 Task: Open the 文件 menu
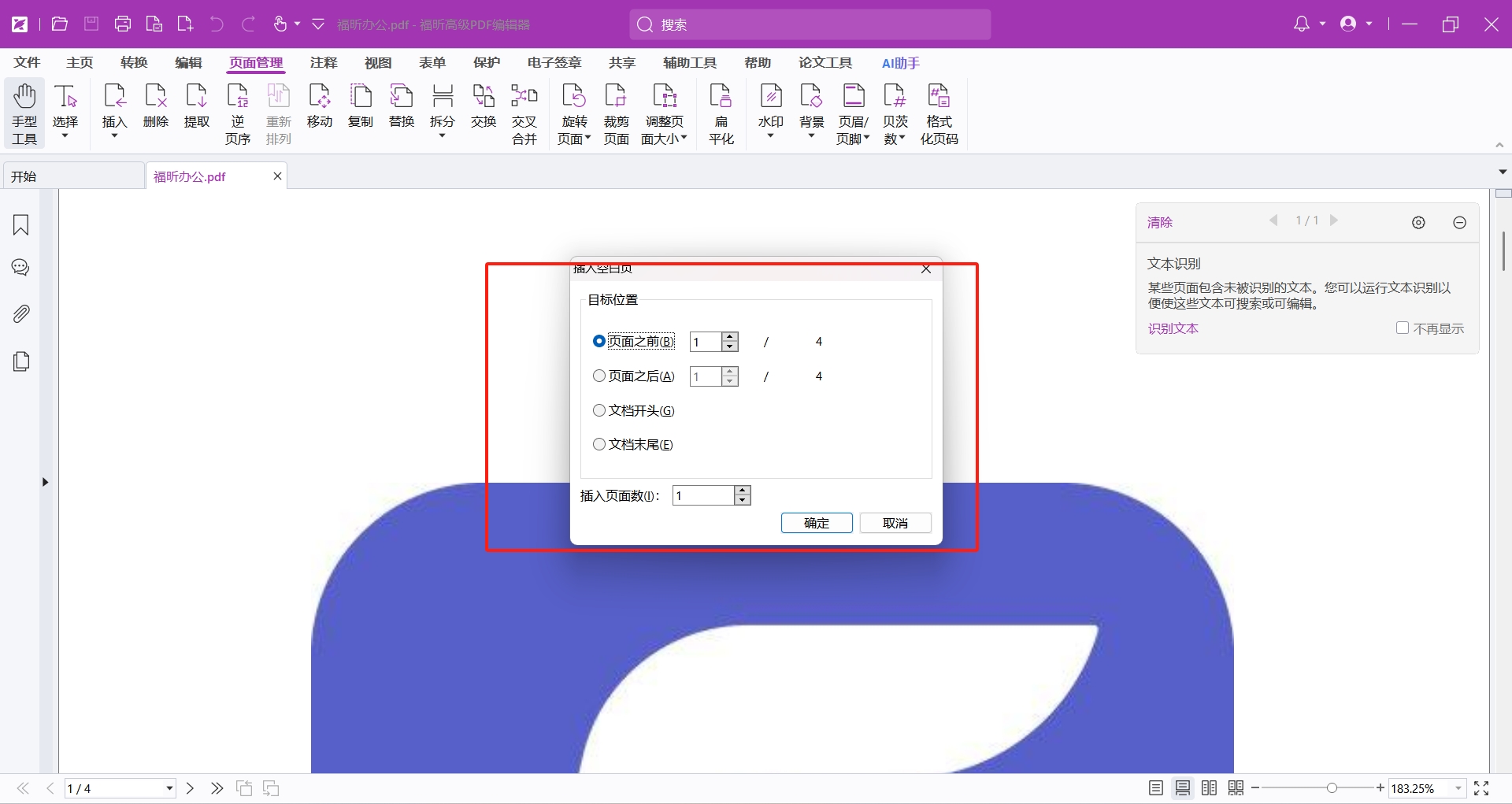[27, 62]
